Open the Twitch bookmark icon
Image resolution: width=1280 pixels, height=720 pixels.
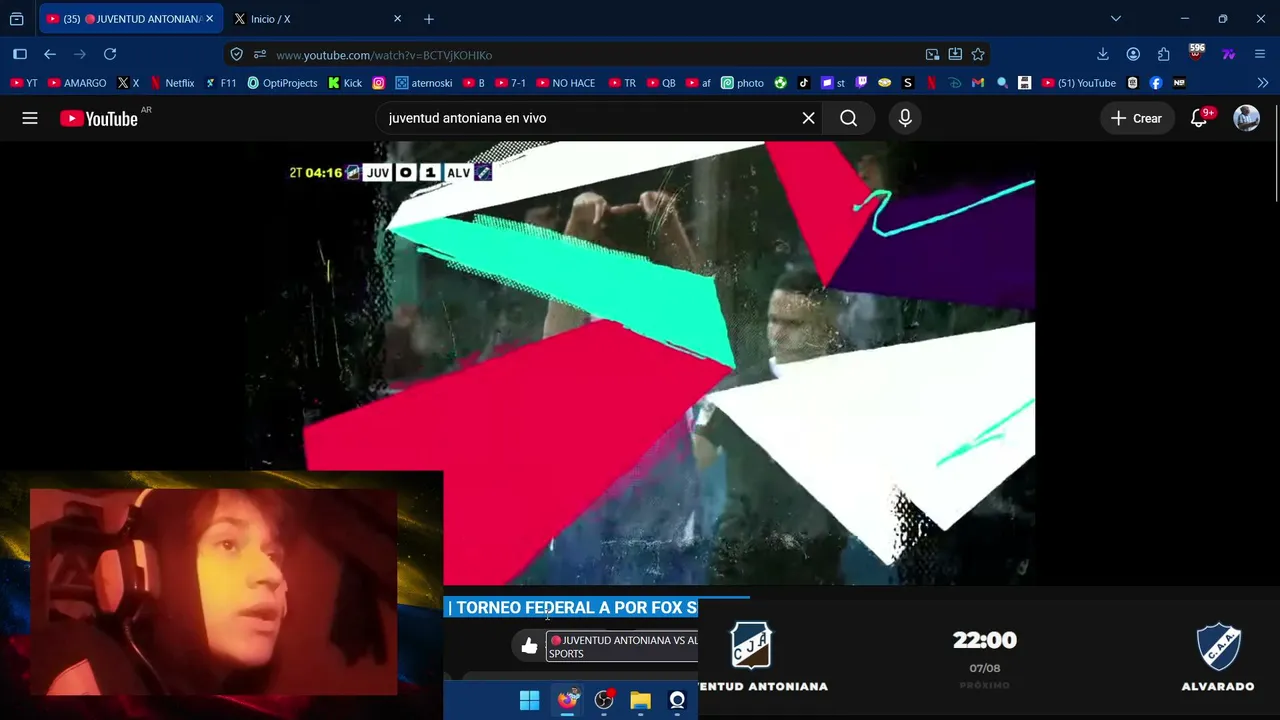tap(861, 83)
